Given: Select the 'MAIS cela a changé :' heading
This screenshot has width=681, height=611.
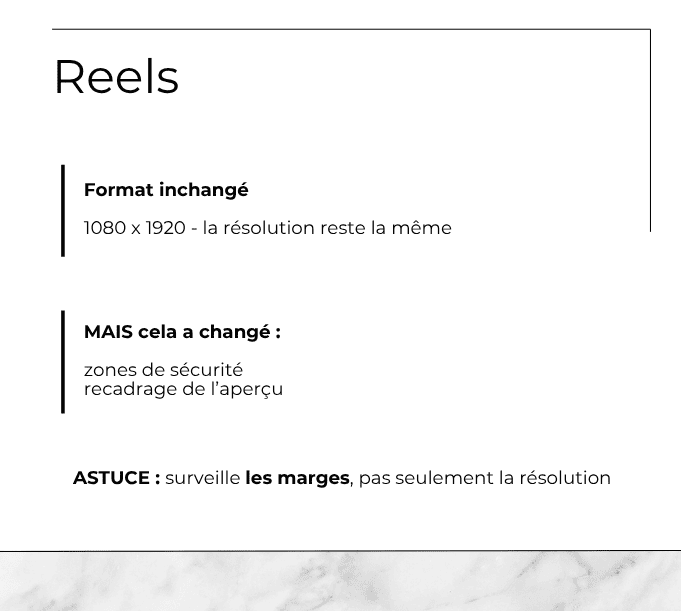Looking at the screenshot, I should tap(182, 332).
